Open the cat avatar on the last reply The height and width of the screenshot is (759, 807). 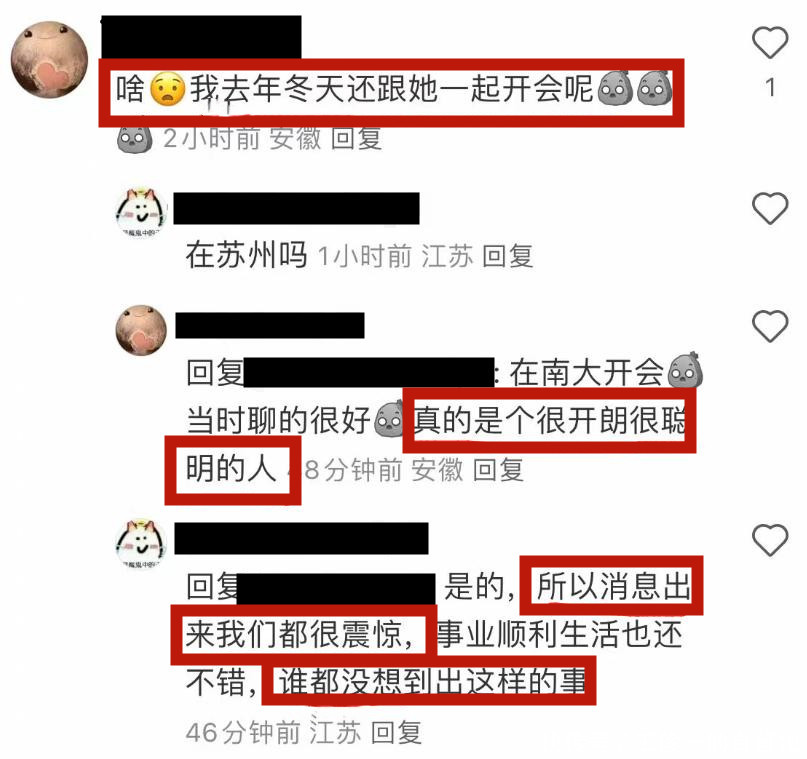(142, 543)
